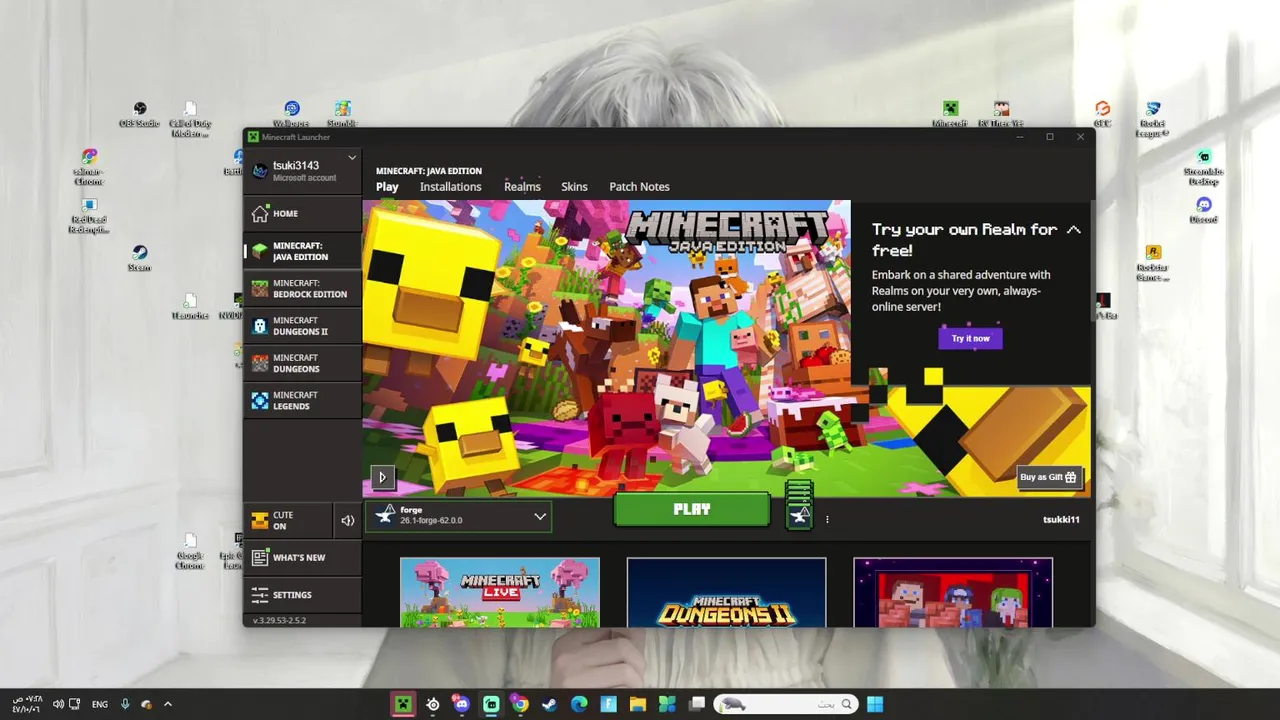Switch to the Patch Notes tab

coord(639,187)
